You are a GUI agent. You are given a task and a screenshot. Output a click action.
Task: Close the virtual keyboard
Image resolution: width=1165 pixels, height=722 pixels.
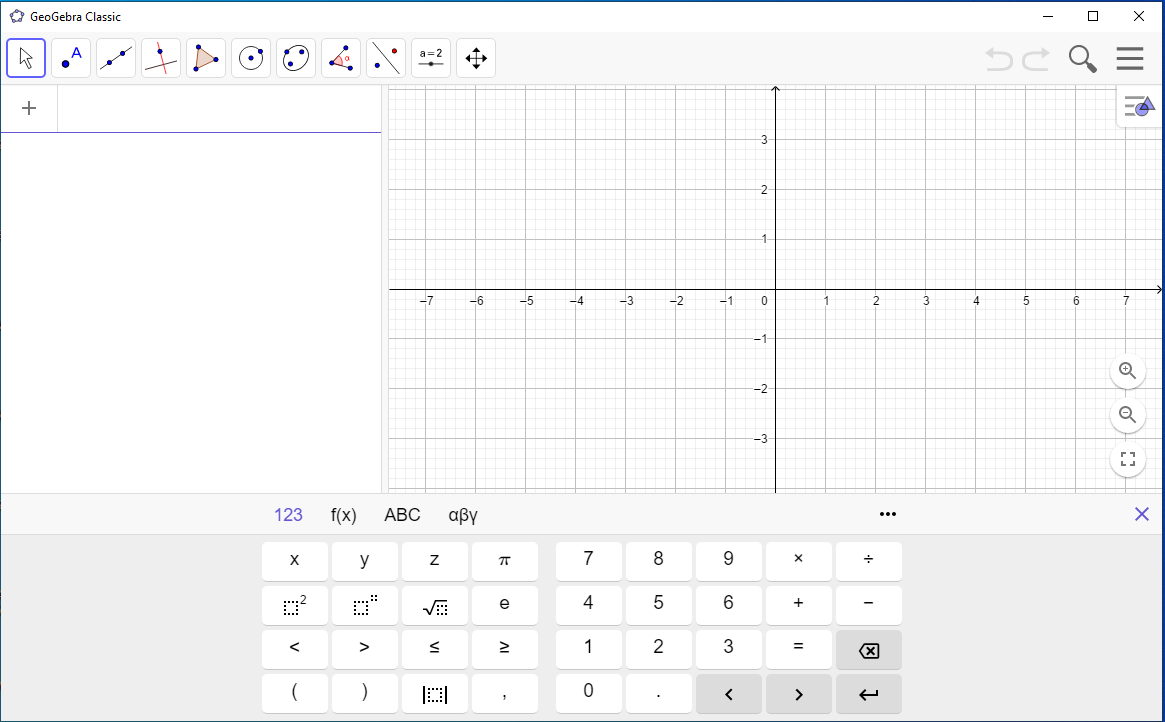(1142, 514)
